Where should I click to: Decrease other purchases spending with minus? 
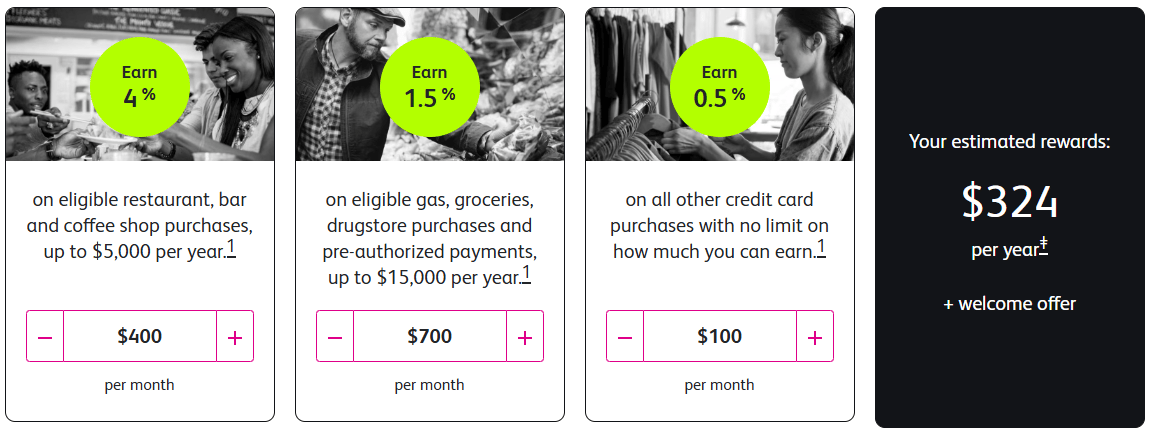click(x=625, y=336)
